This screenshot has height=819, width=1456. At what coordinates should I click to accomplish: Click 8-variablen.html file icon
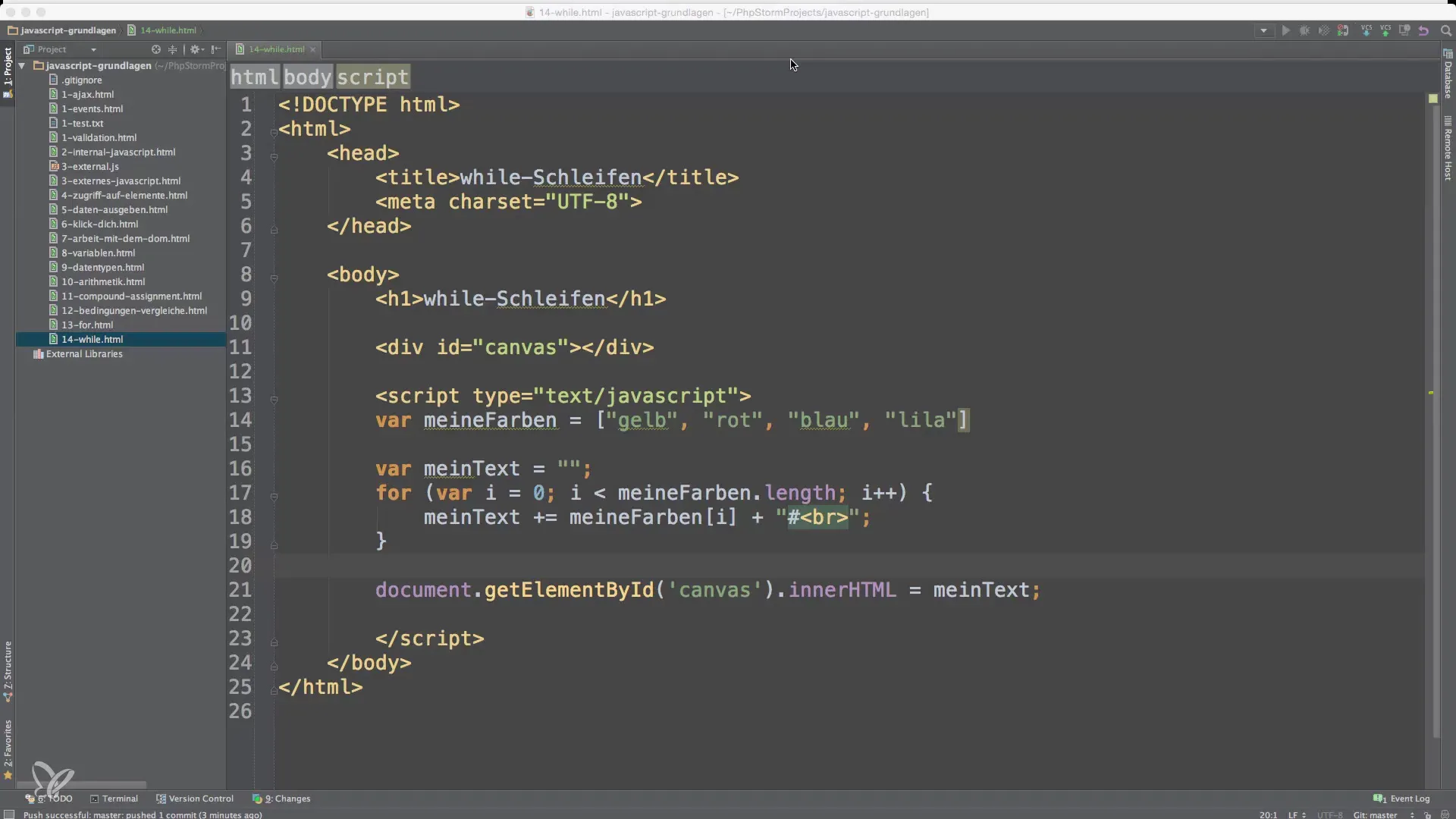(53, 253)
